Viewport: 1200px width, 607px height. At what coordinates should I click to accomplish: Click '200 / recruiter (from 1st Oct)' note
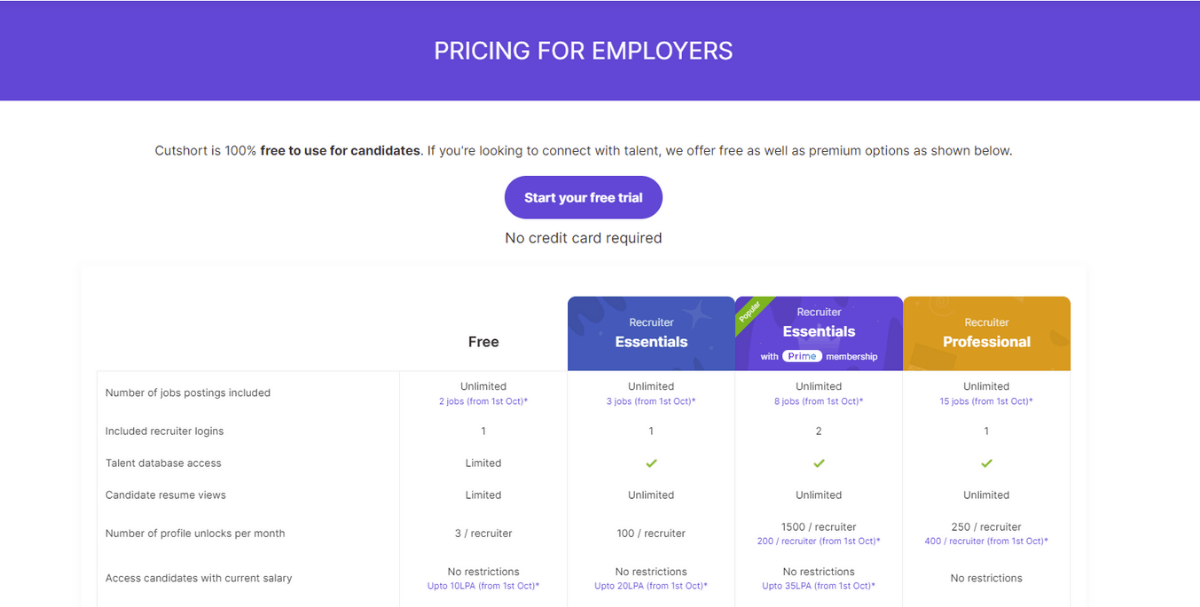pyautogui.click(x=819, y=541)
